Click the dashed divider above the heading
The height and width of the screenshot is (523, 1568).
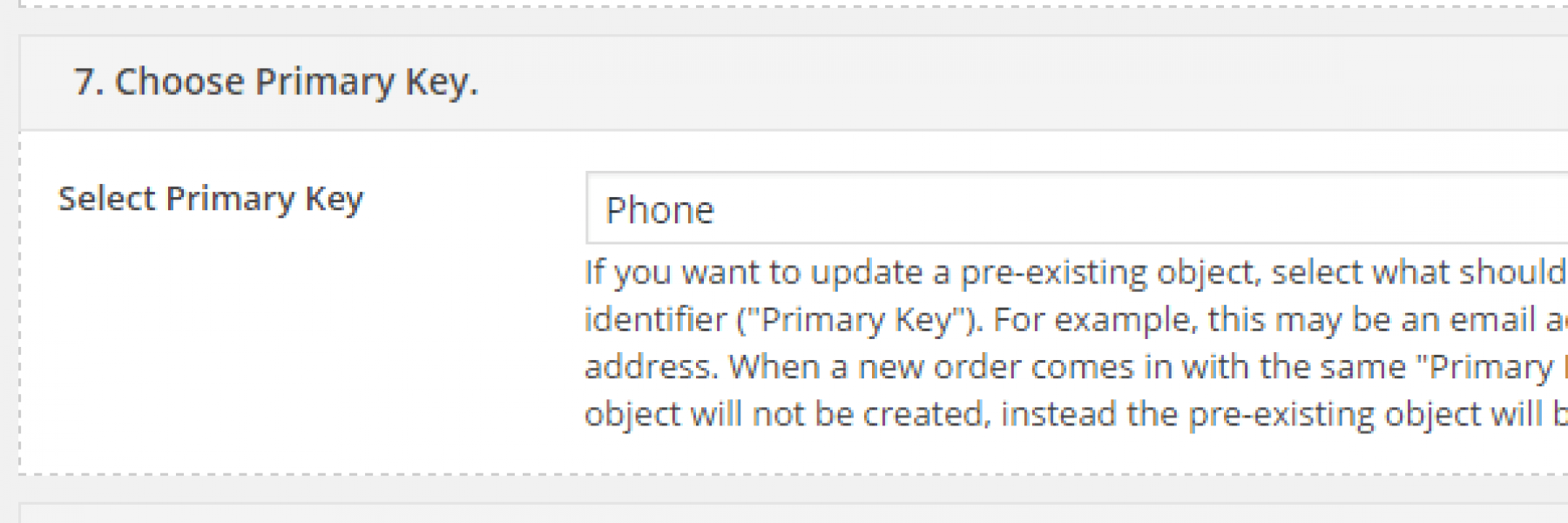click(x=784, y=7)
